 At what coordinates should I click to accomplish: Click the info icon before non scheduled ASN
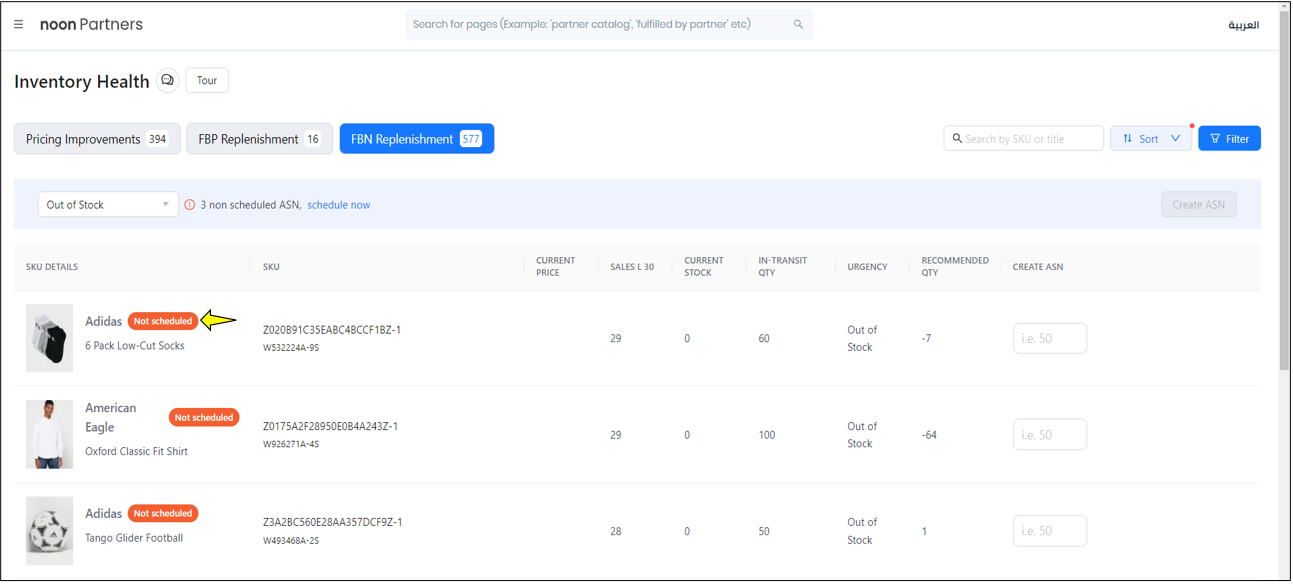(190, 205)
